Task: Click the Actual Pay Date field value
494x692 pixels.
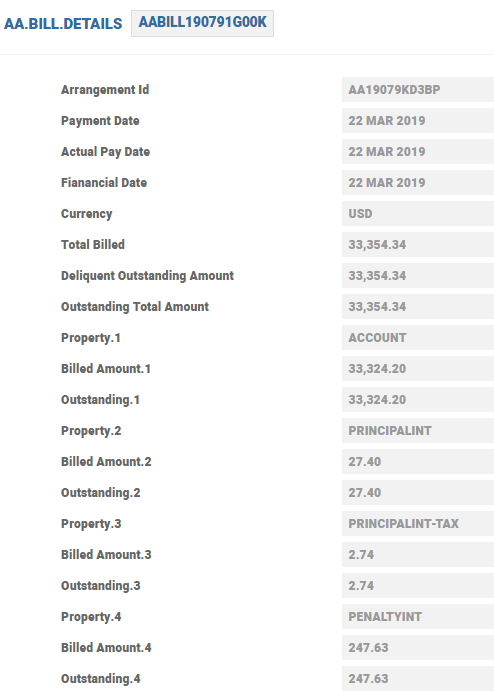Action: [418, 151]
